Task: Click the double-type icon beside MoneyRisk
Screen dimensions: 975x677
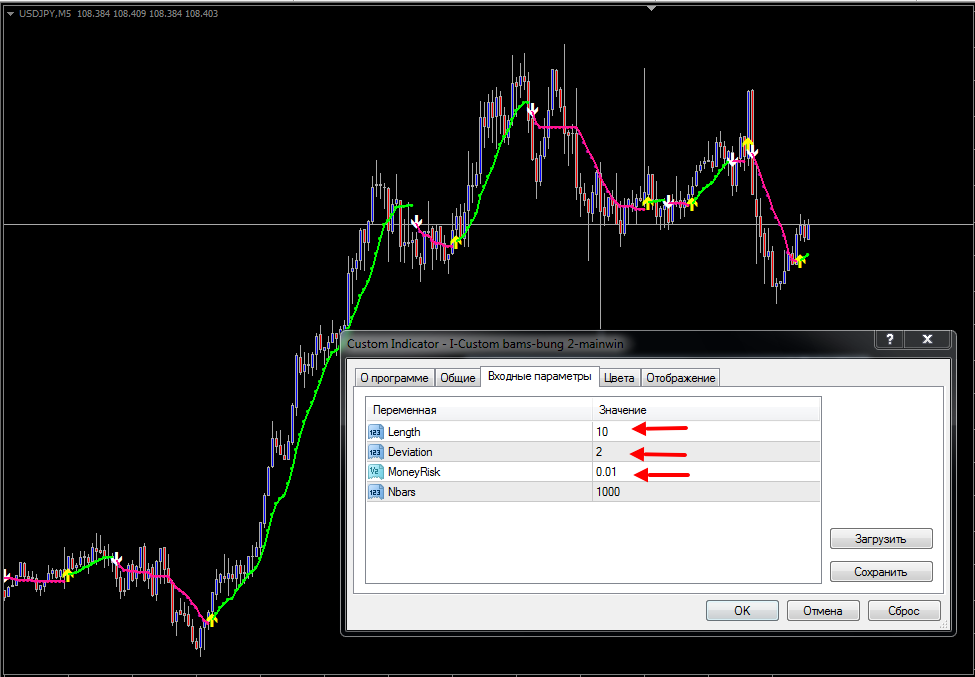Action: coord(376,472)
